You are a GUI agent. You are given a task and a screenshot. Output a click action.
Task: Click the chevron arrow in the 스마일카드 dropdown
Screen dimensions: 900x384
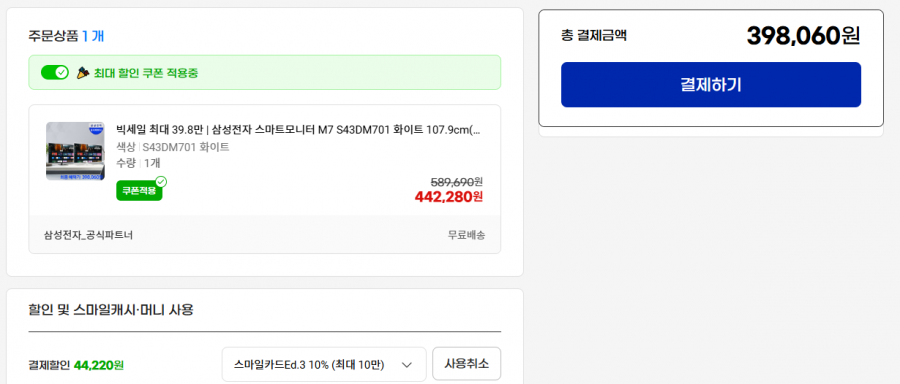407,365
